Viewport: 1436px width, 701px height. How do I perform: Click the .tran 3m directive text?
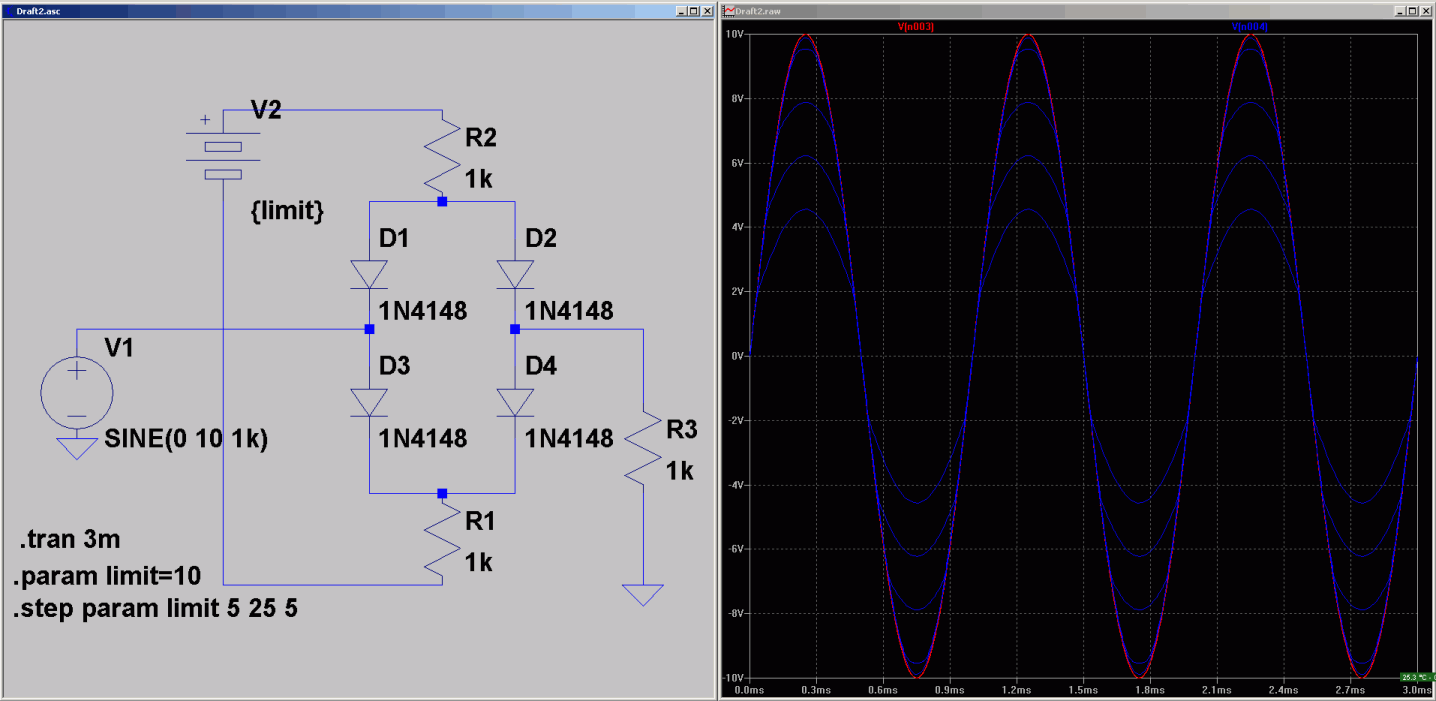coord(70,541)
